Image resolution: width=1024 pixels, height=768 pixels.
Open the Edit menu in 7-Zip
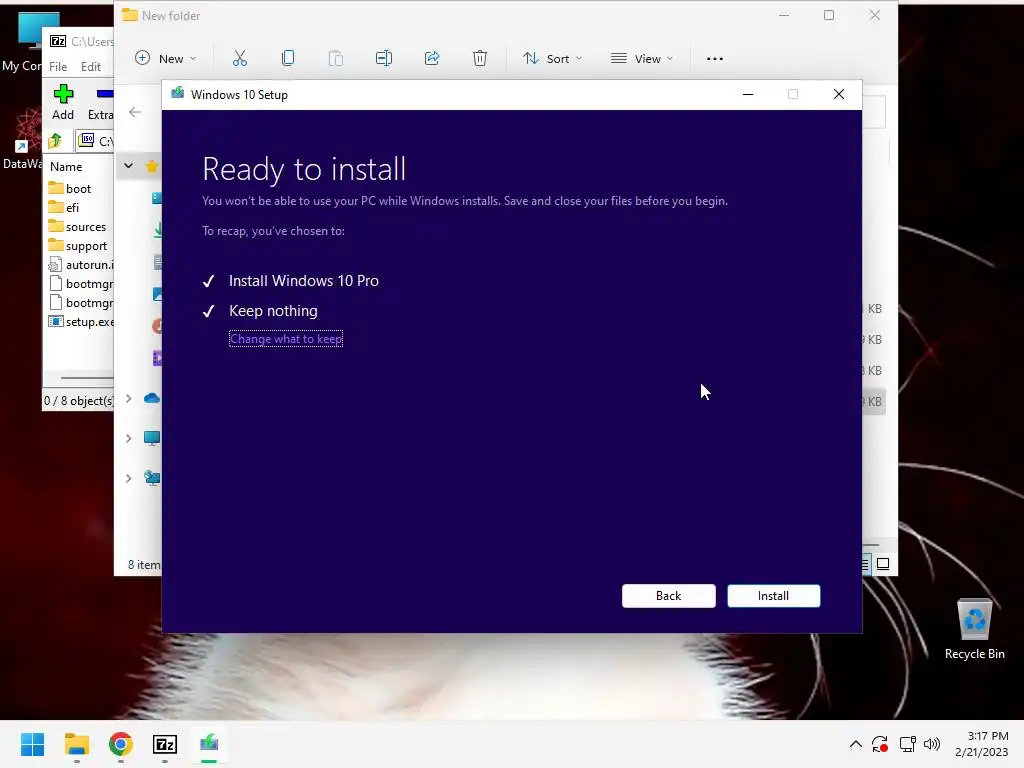tap(91, 67)
